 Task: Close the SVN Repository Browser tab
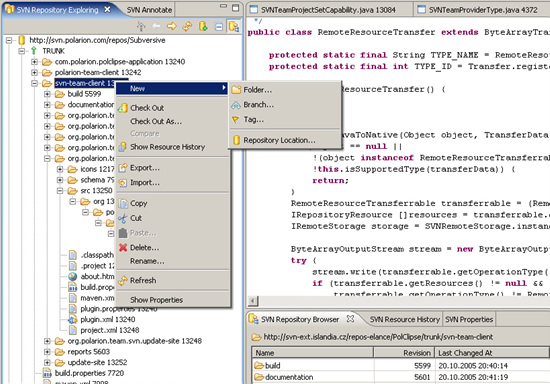pyautogui.click(x=350, y=319)
